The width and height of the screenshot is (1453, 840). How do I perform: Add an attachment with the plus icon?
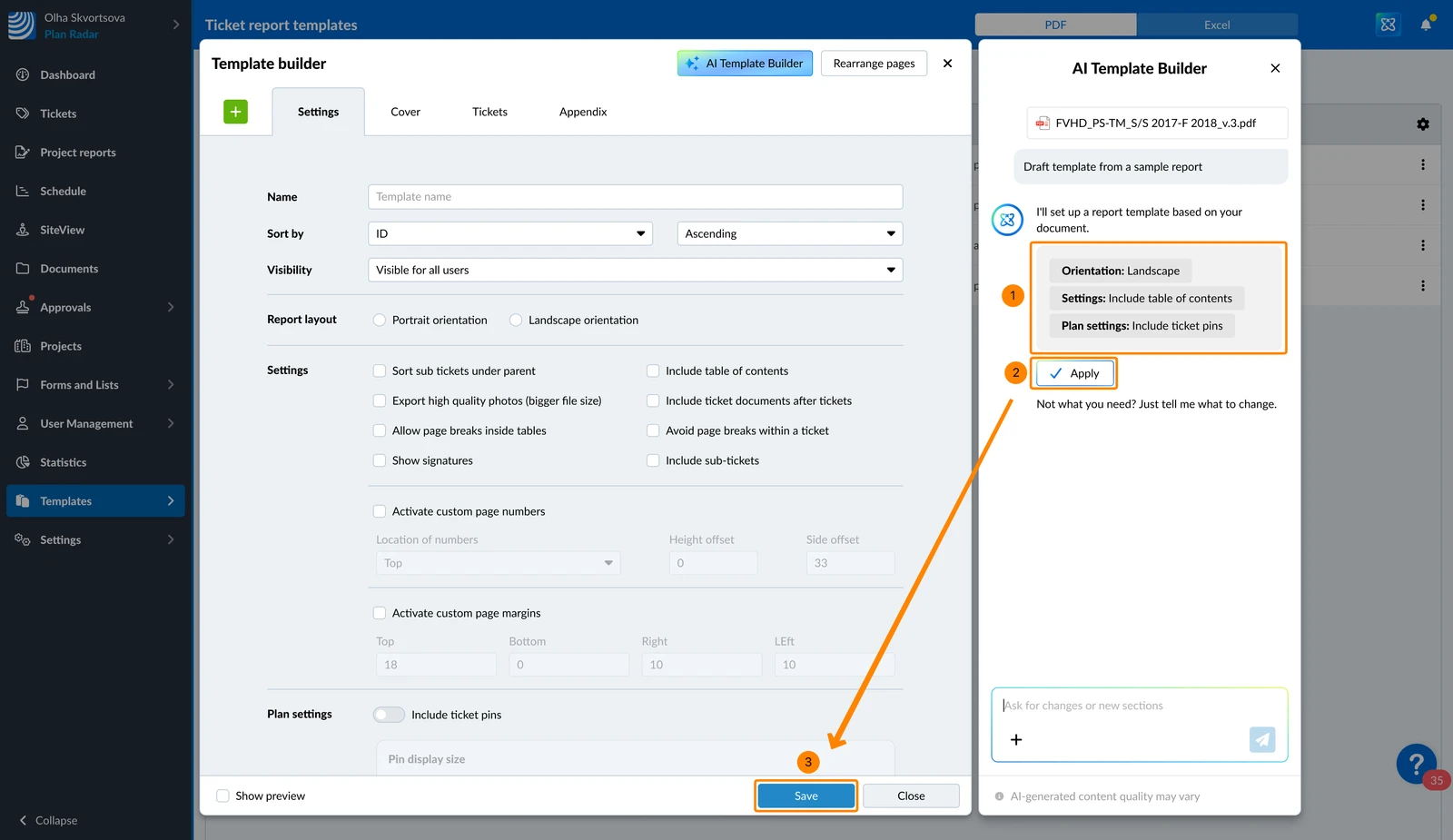pos(1016,740)
